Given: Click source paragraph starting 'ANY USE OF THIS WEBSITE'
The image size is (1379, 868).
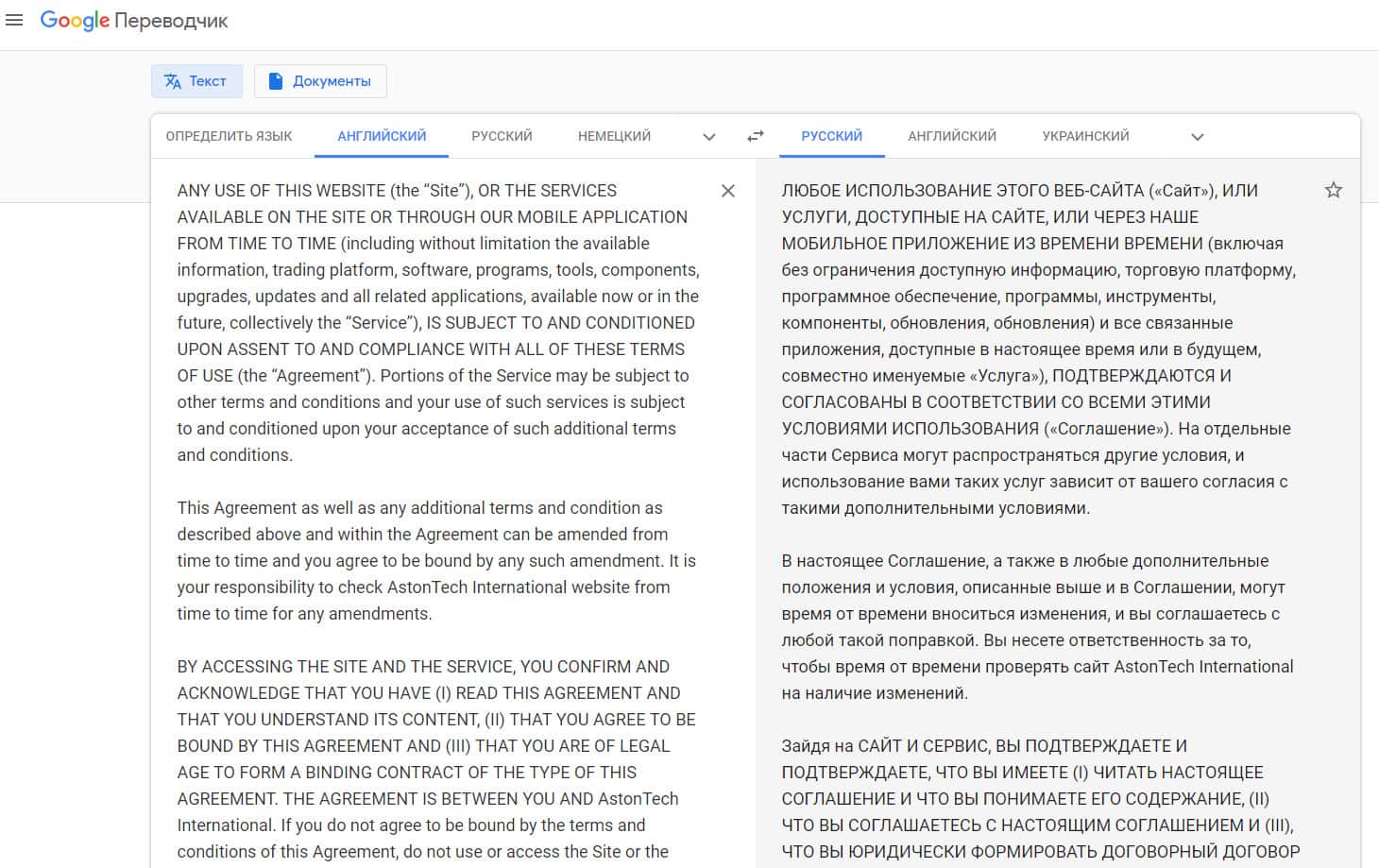Looking at the screenshot, I should [x=434, y=322].
